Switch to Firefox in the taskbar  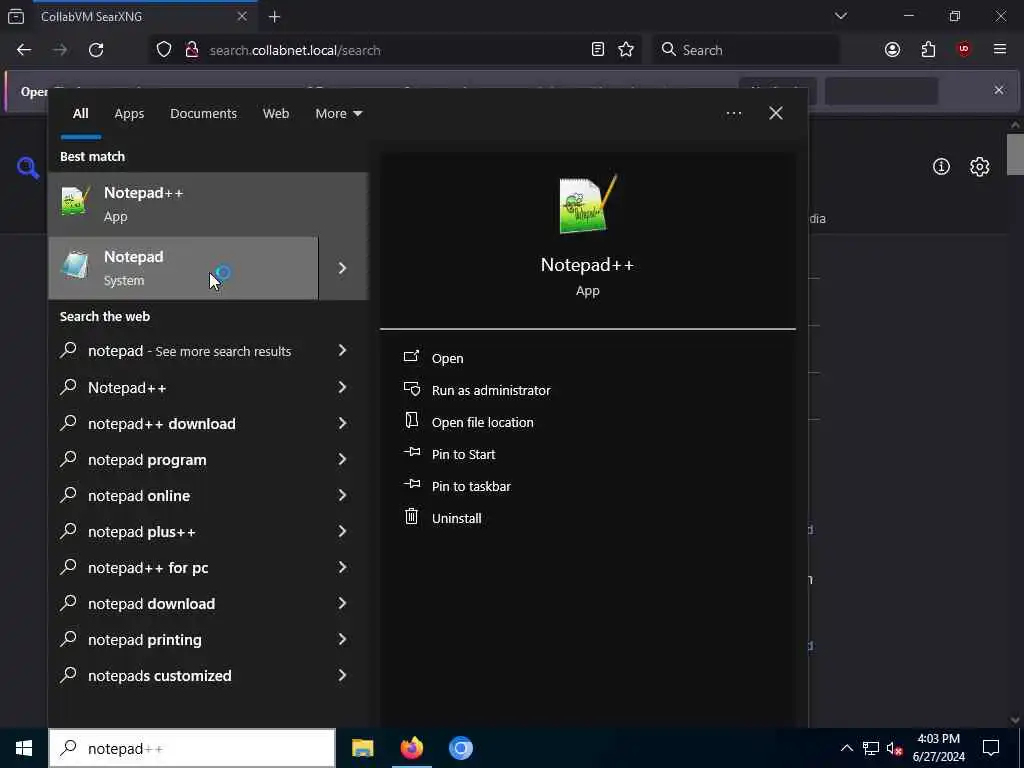click(x=411, y=748)
